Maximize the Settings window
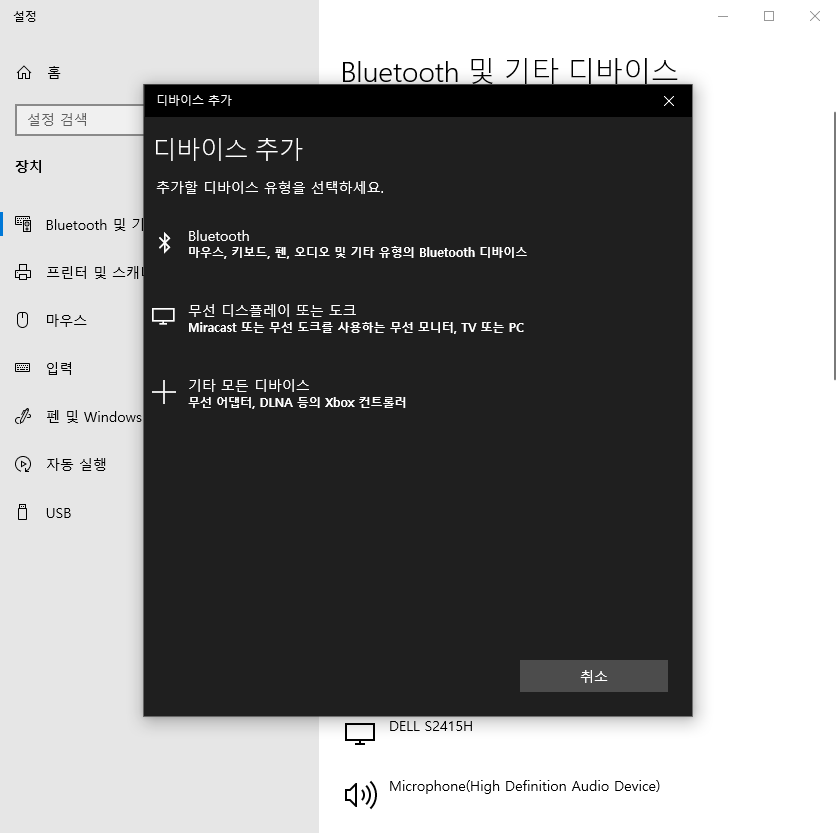 (x=769, y=17)
